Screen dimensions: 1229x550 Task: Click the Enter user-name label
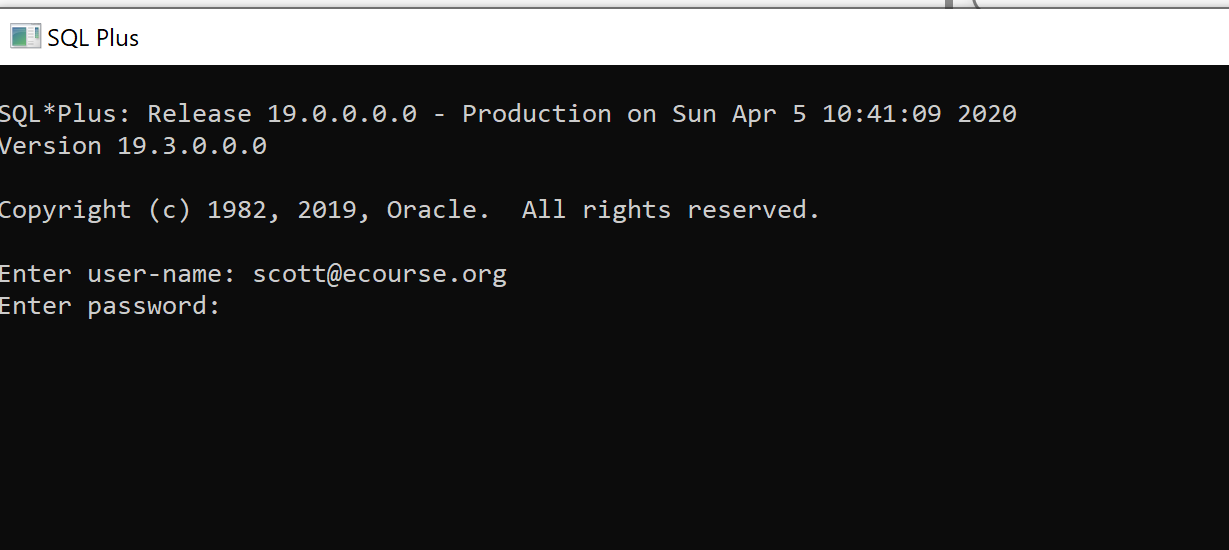click(118, 274)
